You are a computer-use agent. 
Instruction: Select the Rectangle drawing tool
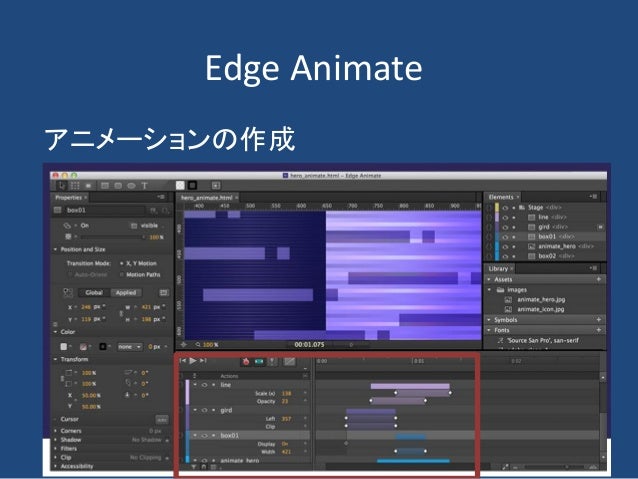[105, 186]
